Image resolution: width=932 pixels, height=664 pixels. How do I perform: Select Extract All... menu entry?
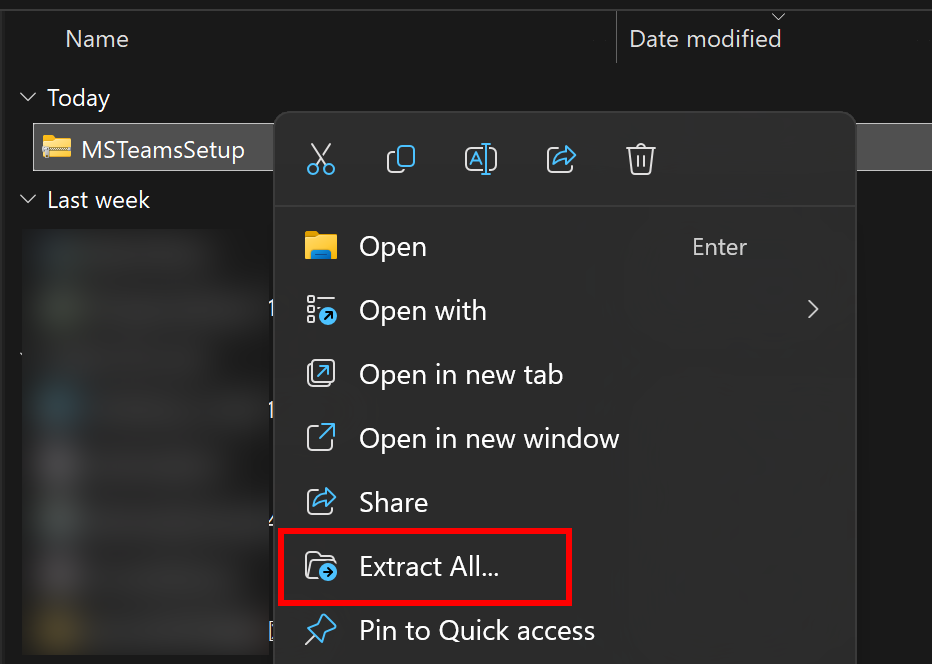pos(429,567)
